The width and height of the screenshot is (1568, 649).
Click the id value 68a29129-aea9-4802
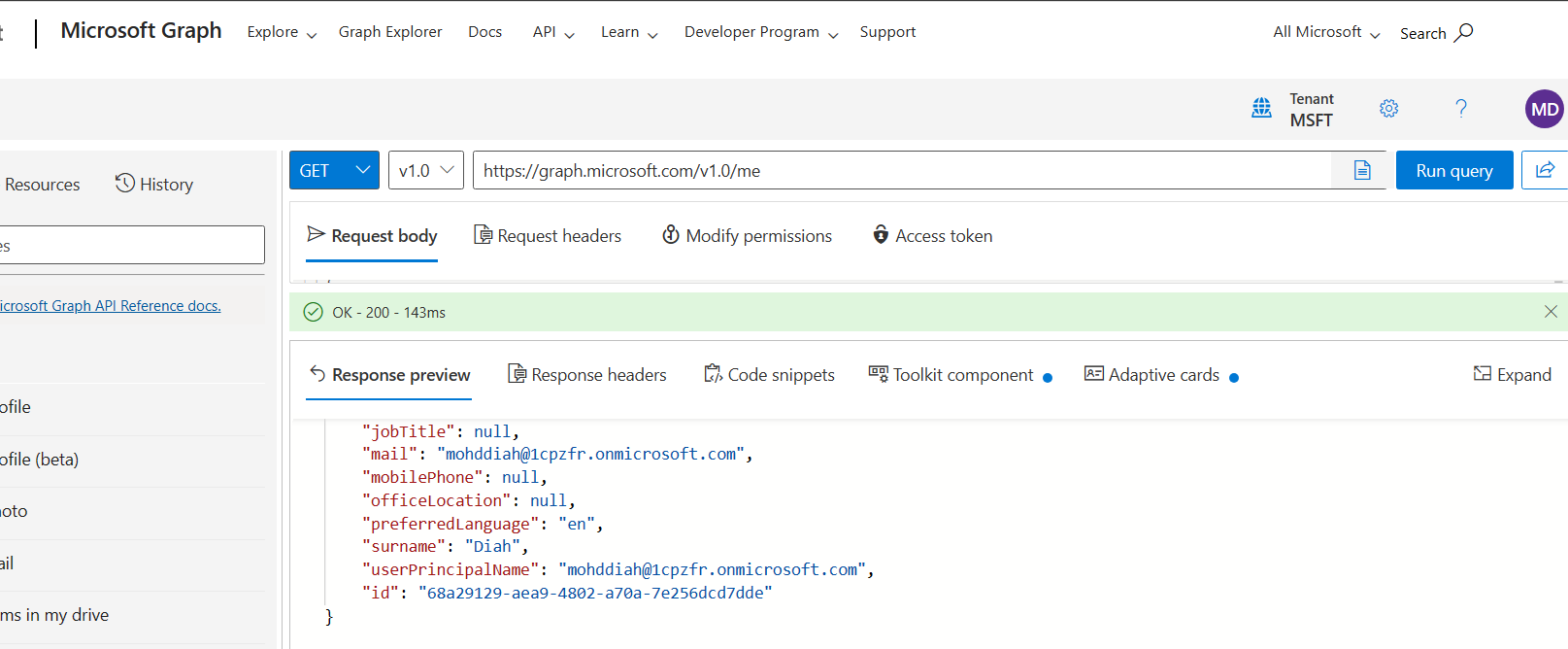tap(595, 593)
